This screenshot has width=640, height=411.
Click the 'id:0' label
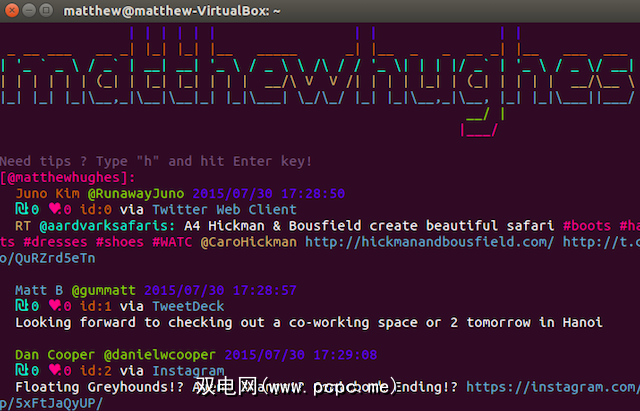coord(96,209)
